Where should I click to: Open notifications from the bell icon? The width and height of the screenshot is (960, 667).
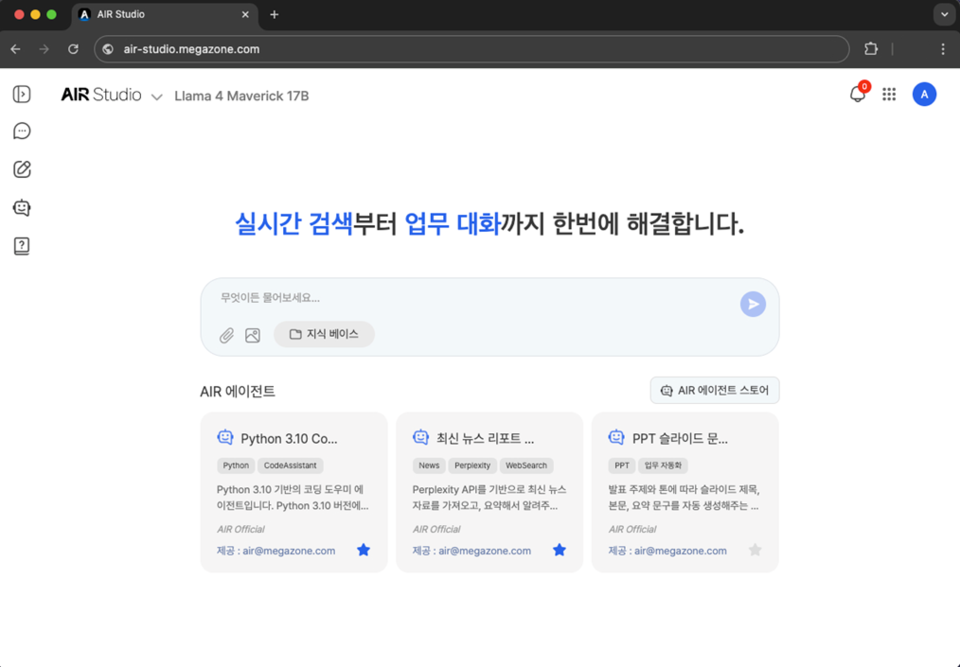click(857, 94)
